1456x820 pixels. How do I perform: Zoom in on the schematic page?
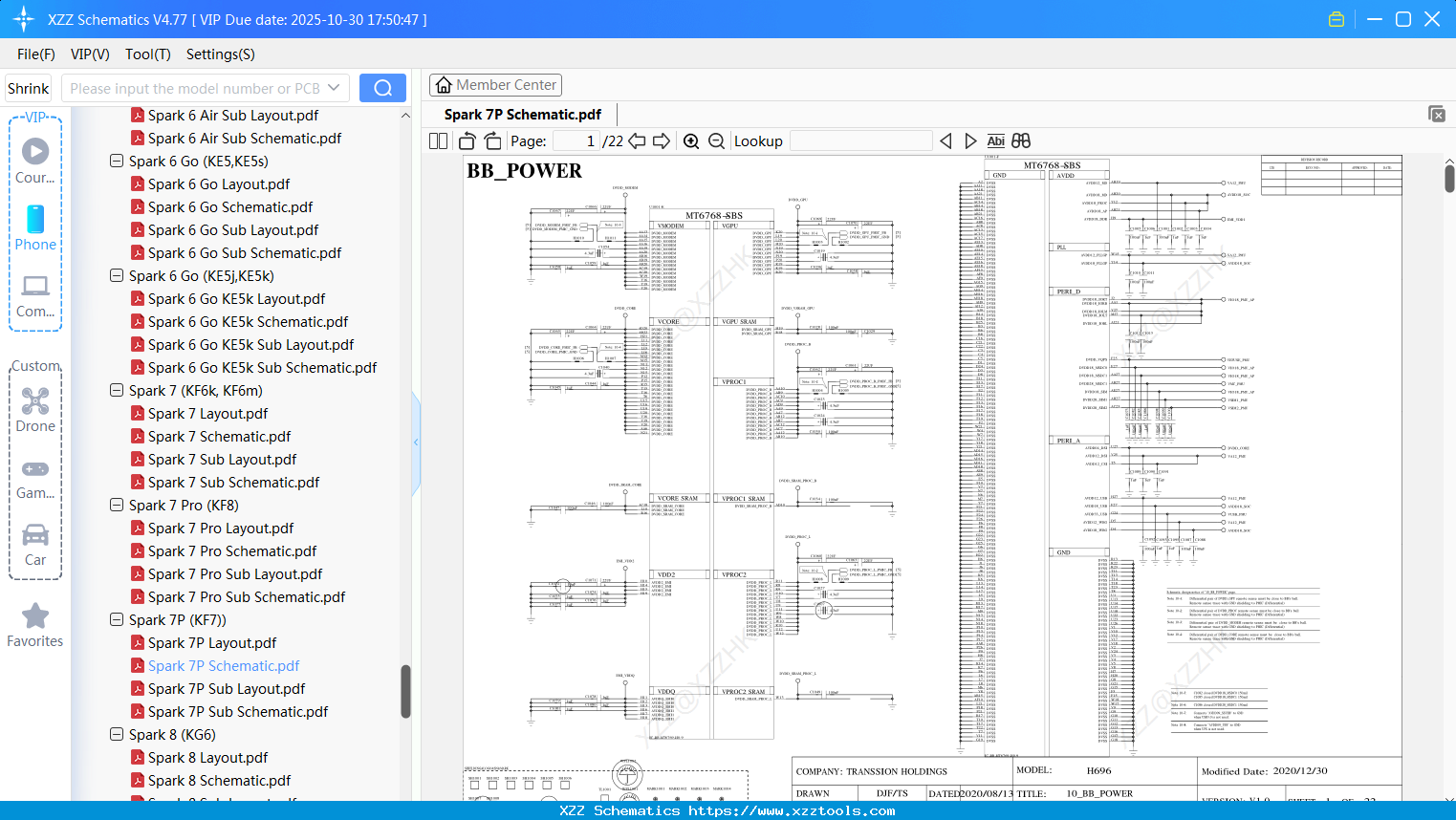point(691,140)
